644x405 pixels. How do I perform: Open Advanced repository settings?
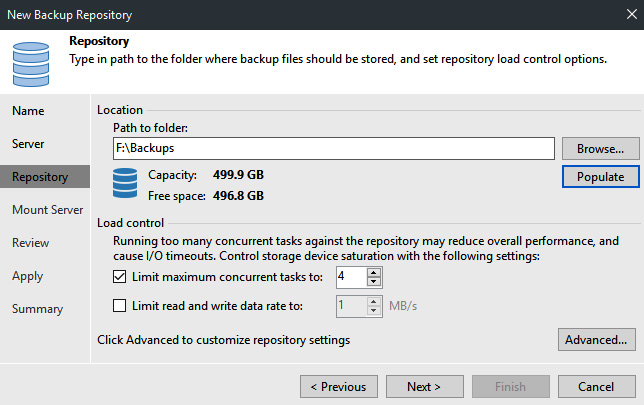pos(596,340)
